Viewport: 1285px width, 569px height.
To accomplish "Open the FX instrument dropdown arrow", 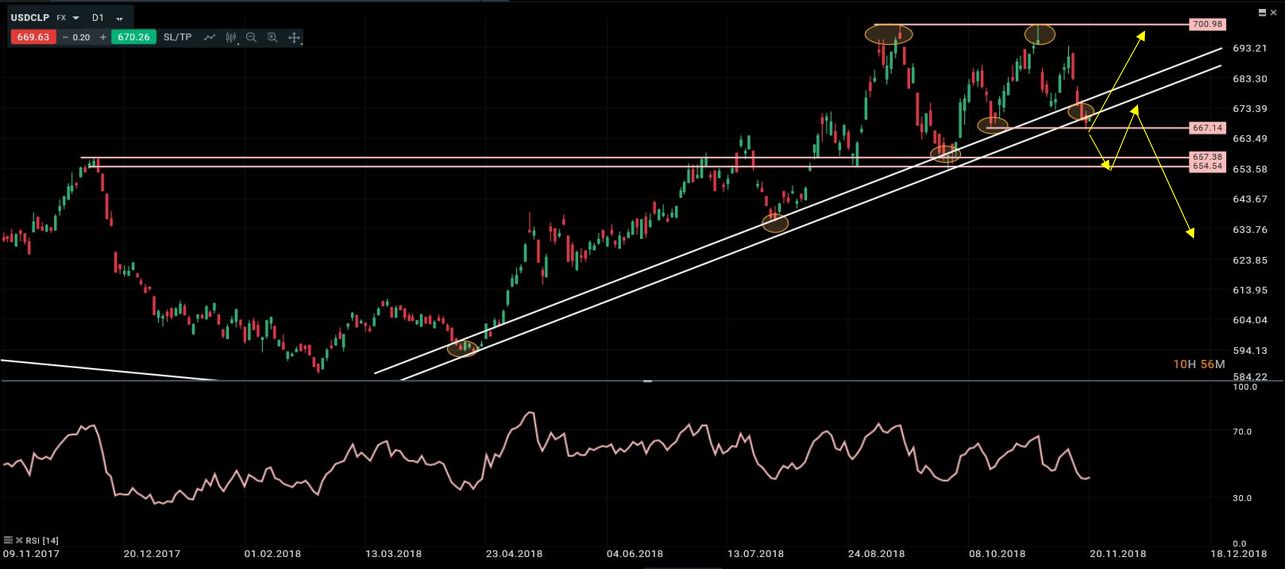I will tap(76, 19).
